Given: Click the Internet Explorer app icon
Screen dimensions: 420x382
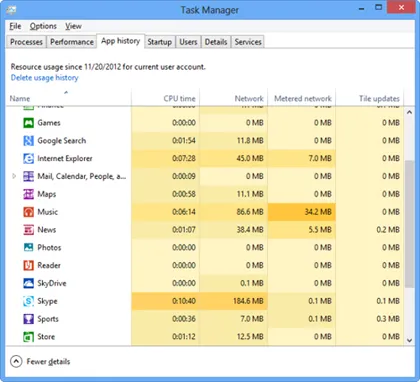Looking at the screenshot, I should (28, 159).
